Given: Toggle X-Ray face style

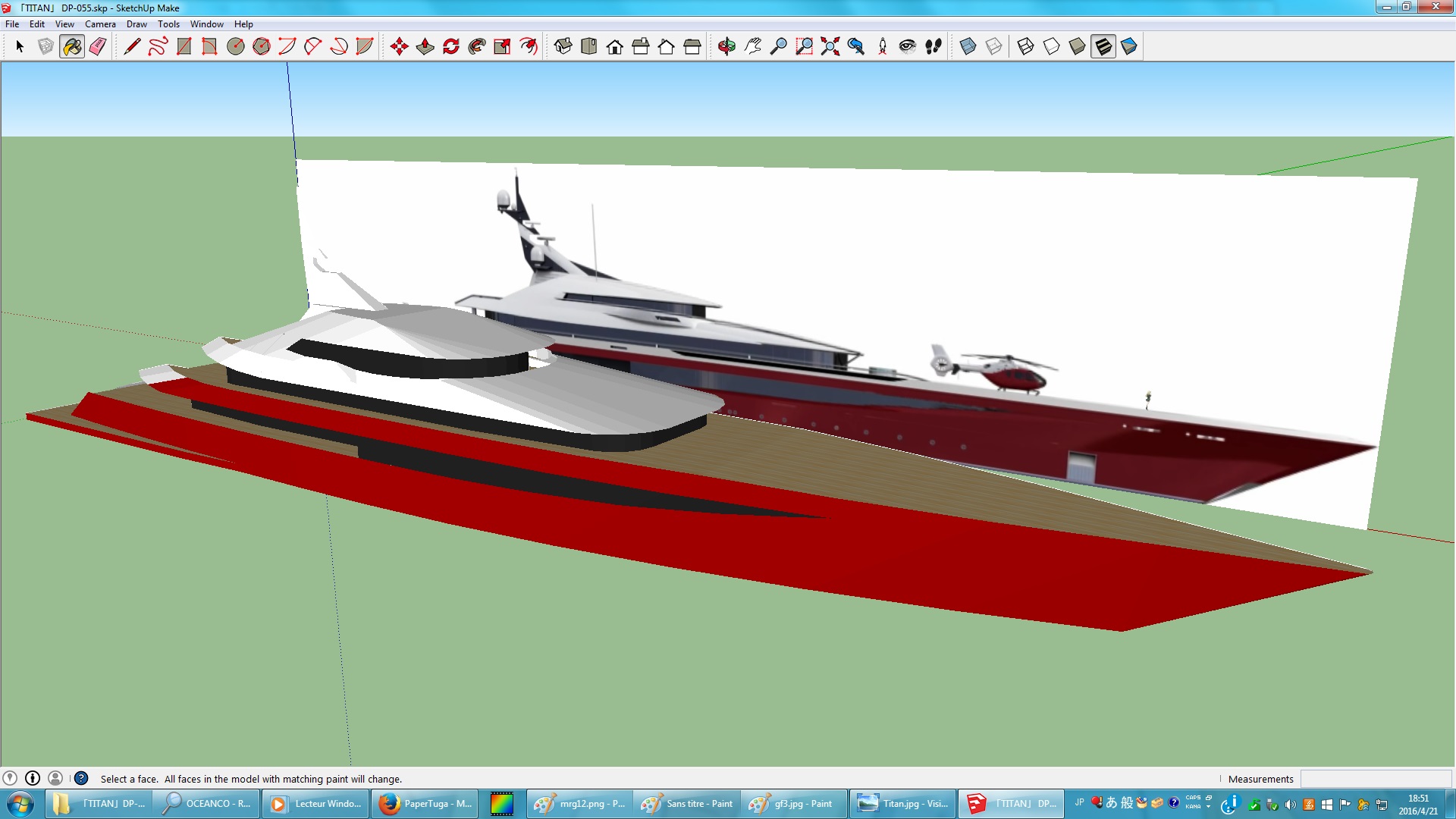Looking at the screenshot, I should (x=968, y=47).
